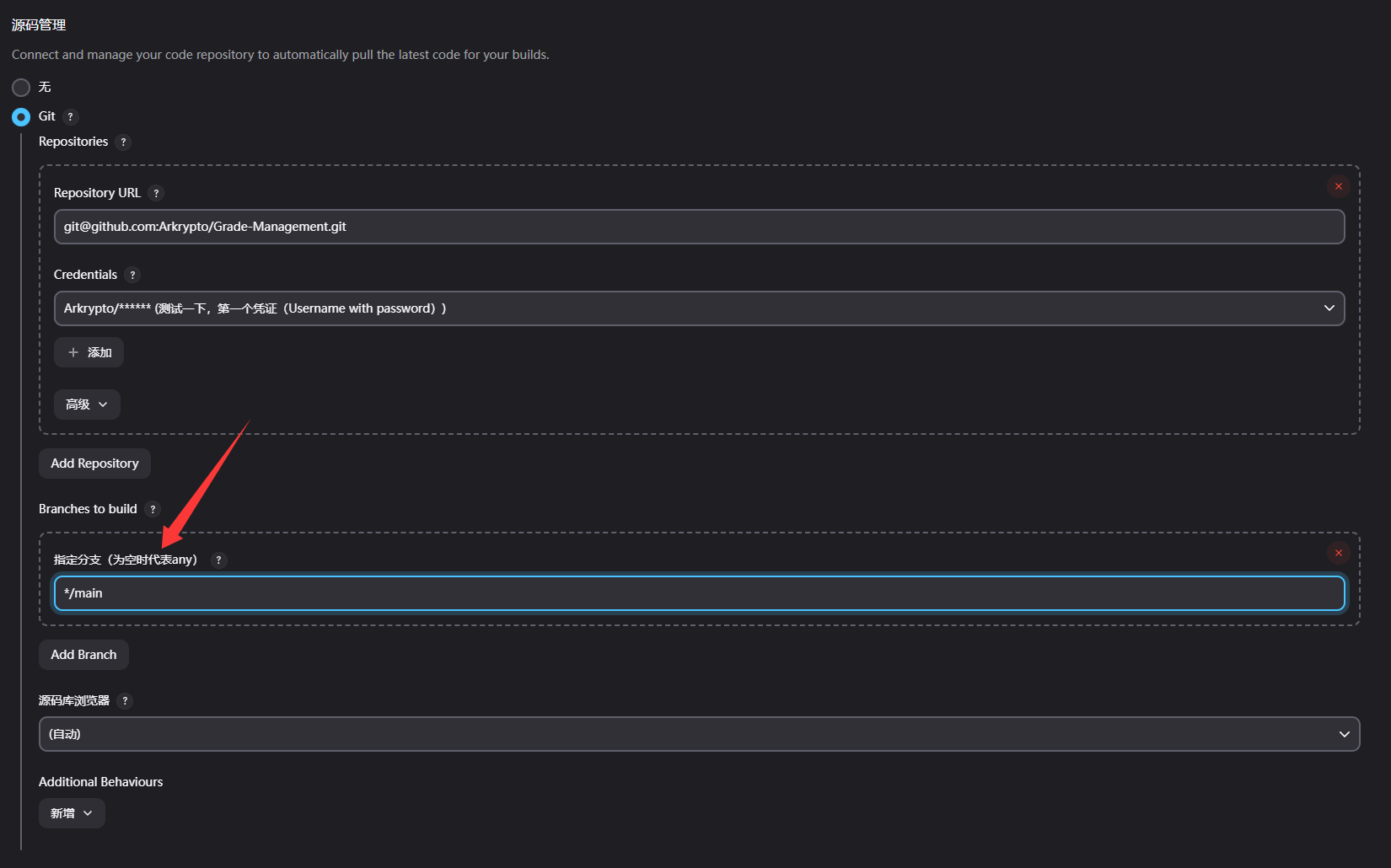Open 新增 Additional Behaviours menu
The height and width of the screenshot is (868, 1391).
pyautogui.click(x=72, y=813)
